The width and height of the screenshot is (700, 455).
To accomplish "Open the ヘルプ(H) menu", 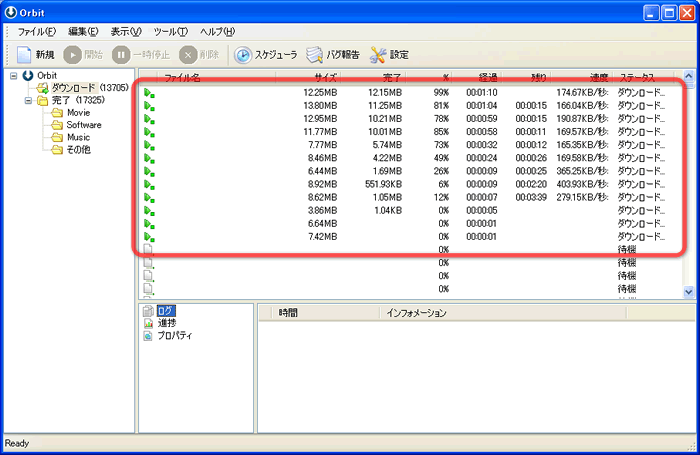I will 217,32.
